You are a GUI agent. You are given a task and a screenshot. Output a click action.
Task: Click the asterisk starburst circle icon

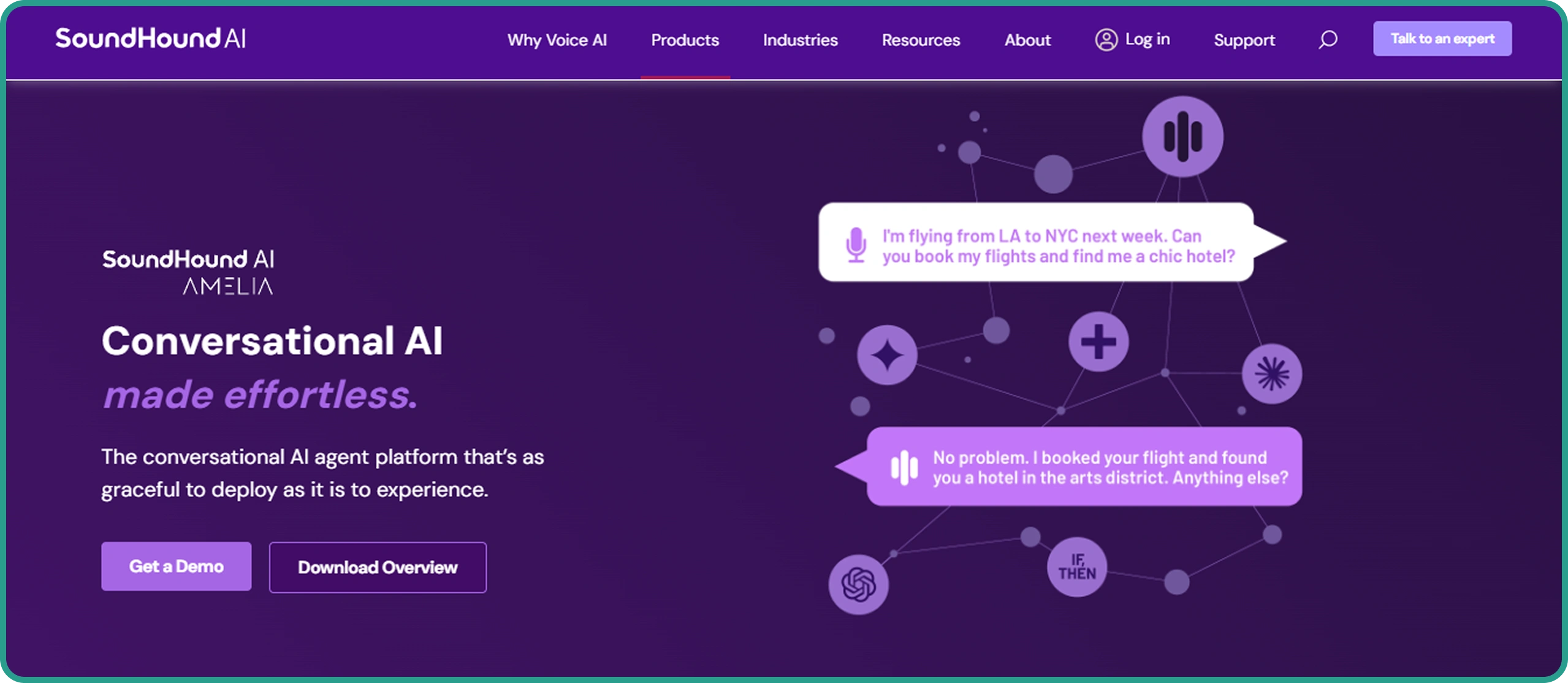(x=1271, y=374)
